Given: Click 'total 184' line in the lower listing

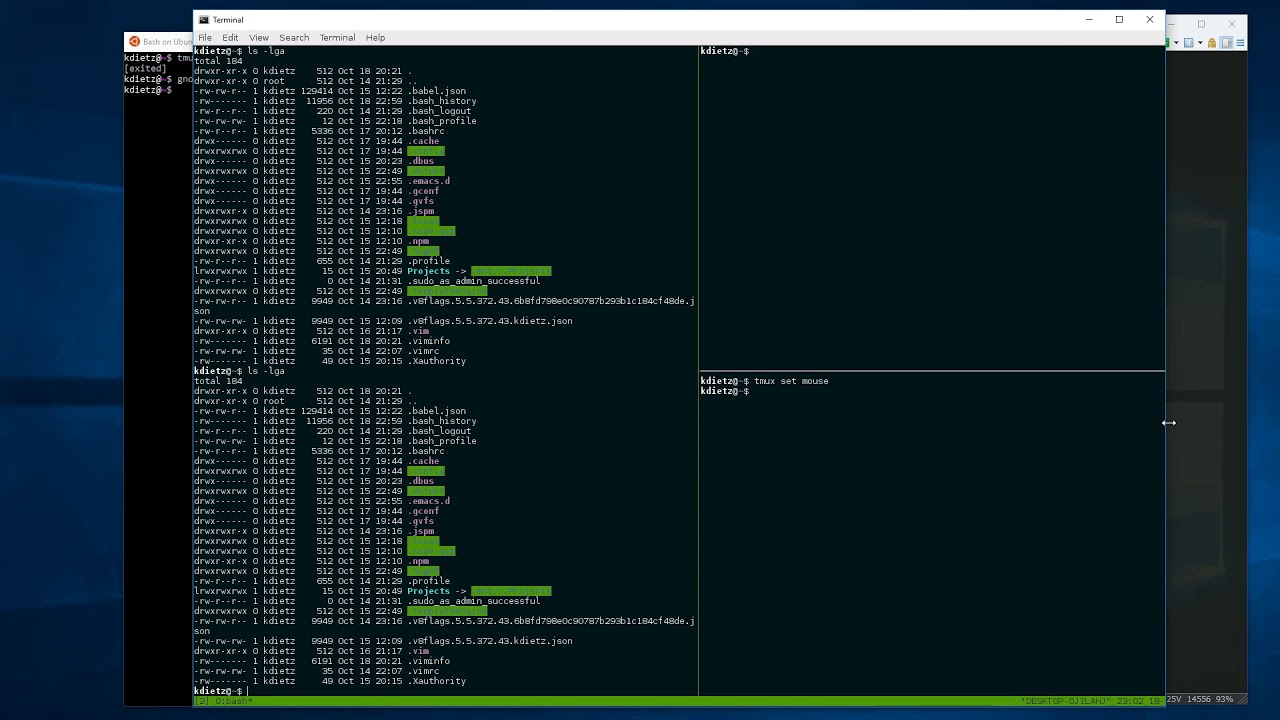Looking at the screenshot, I should pos(218,381).
